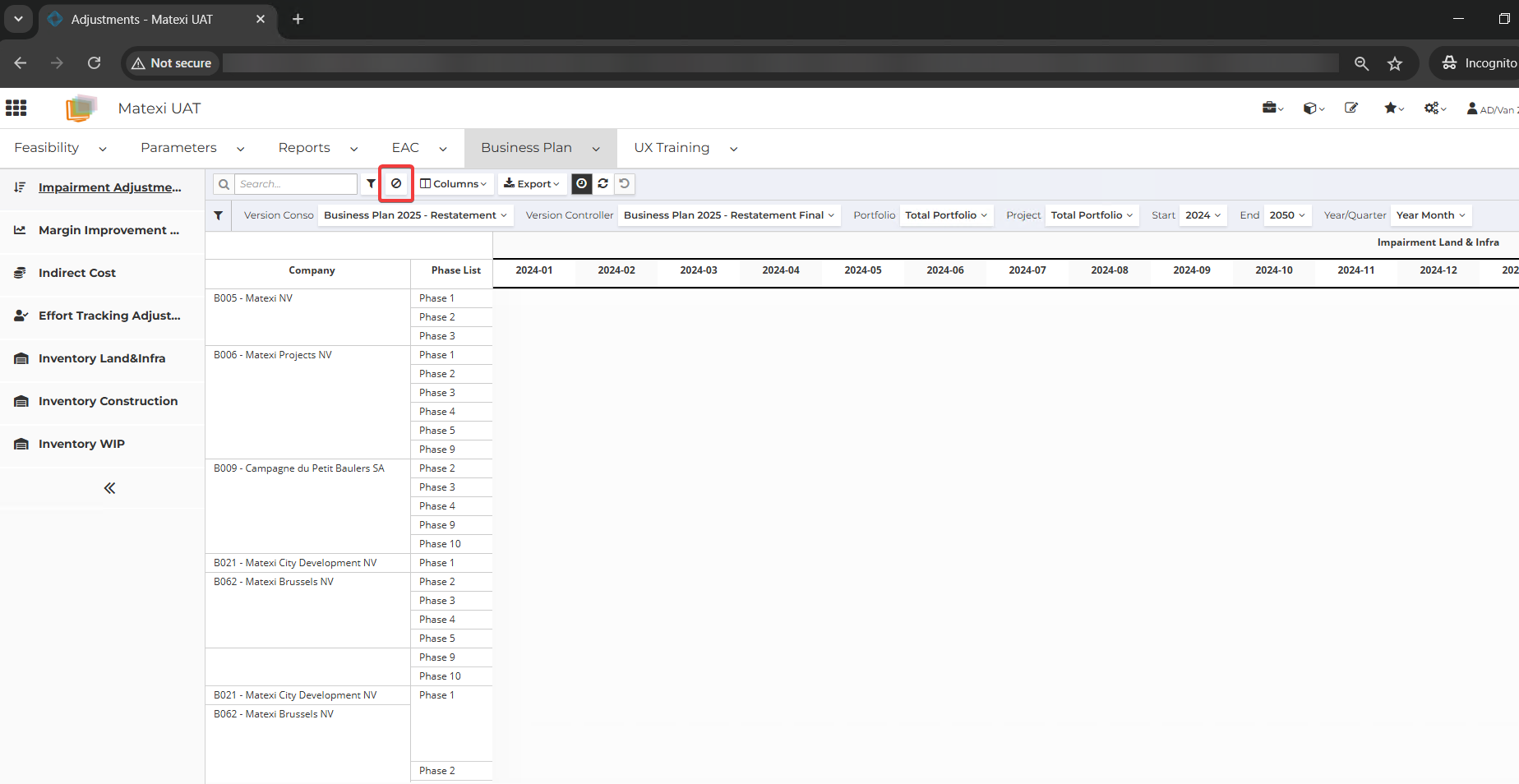Change the Version Controller selection
This screenshot has width=1519, height=784.
729,215
